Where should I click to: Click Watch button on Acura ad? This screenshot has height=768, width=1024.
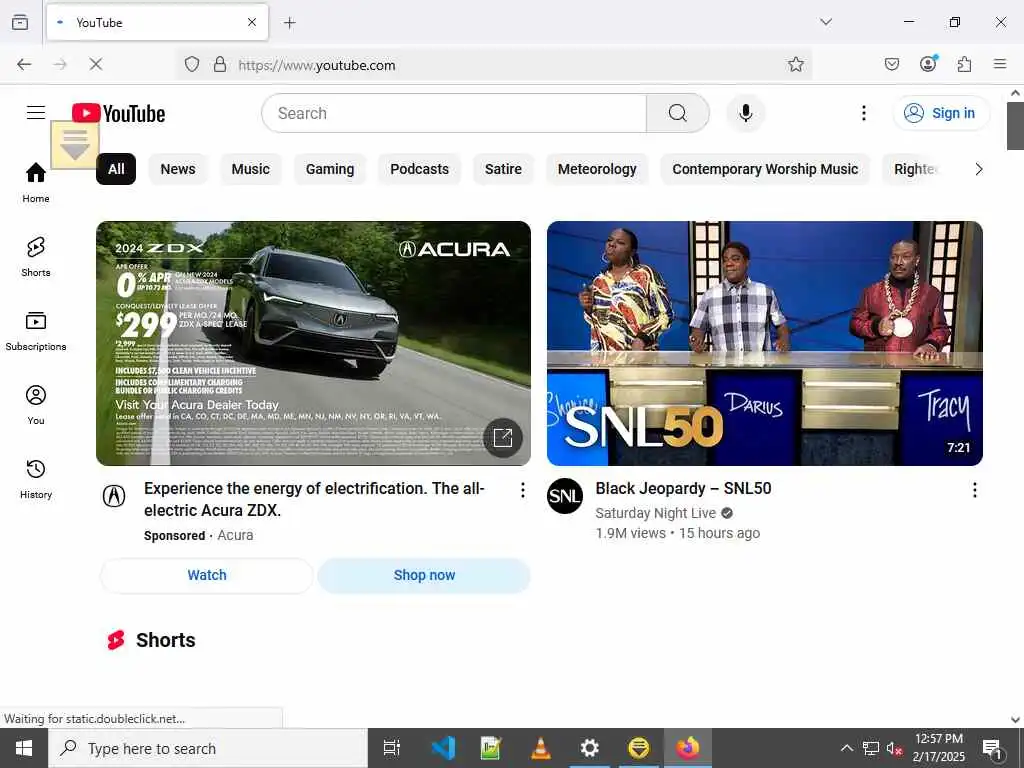click(x=207, y=575)
